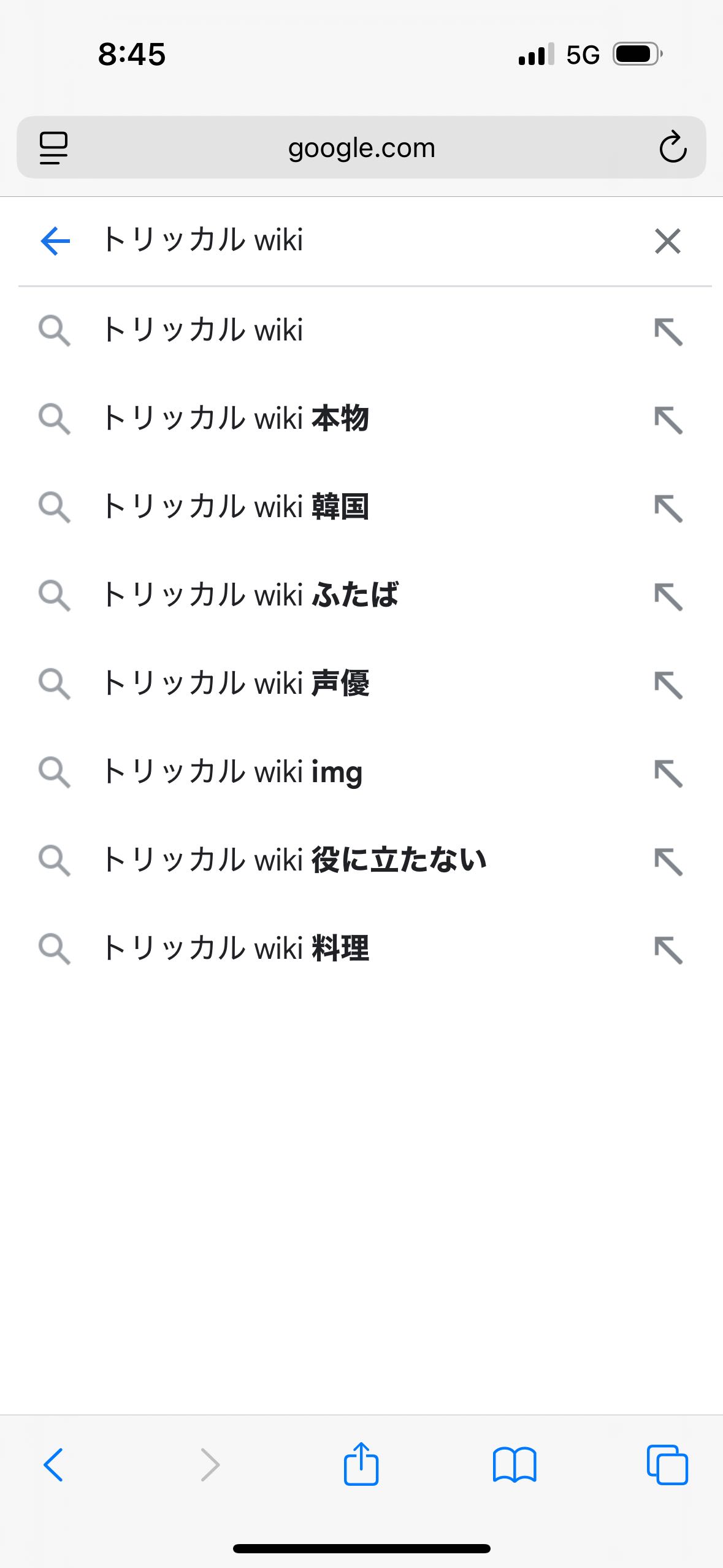Go back with Safari's bottom back chevron
Image resolution: width=723 pixels, height=1568 pixels.
click(54, 1465)
